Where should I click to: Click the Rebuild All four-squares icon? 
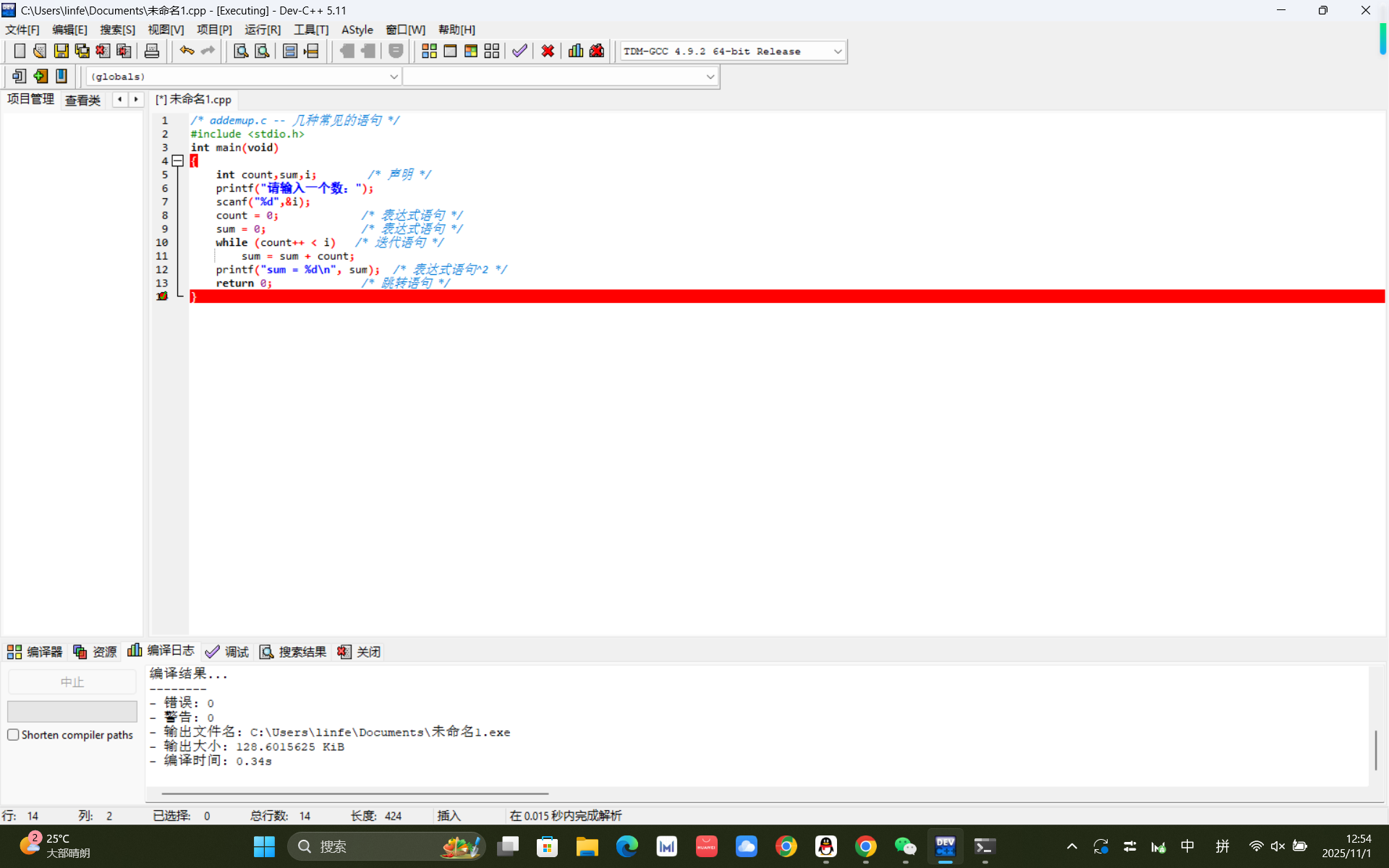coord(492,51)
